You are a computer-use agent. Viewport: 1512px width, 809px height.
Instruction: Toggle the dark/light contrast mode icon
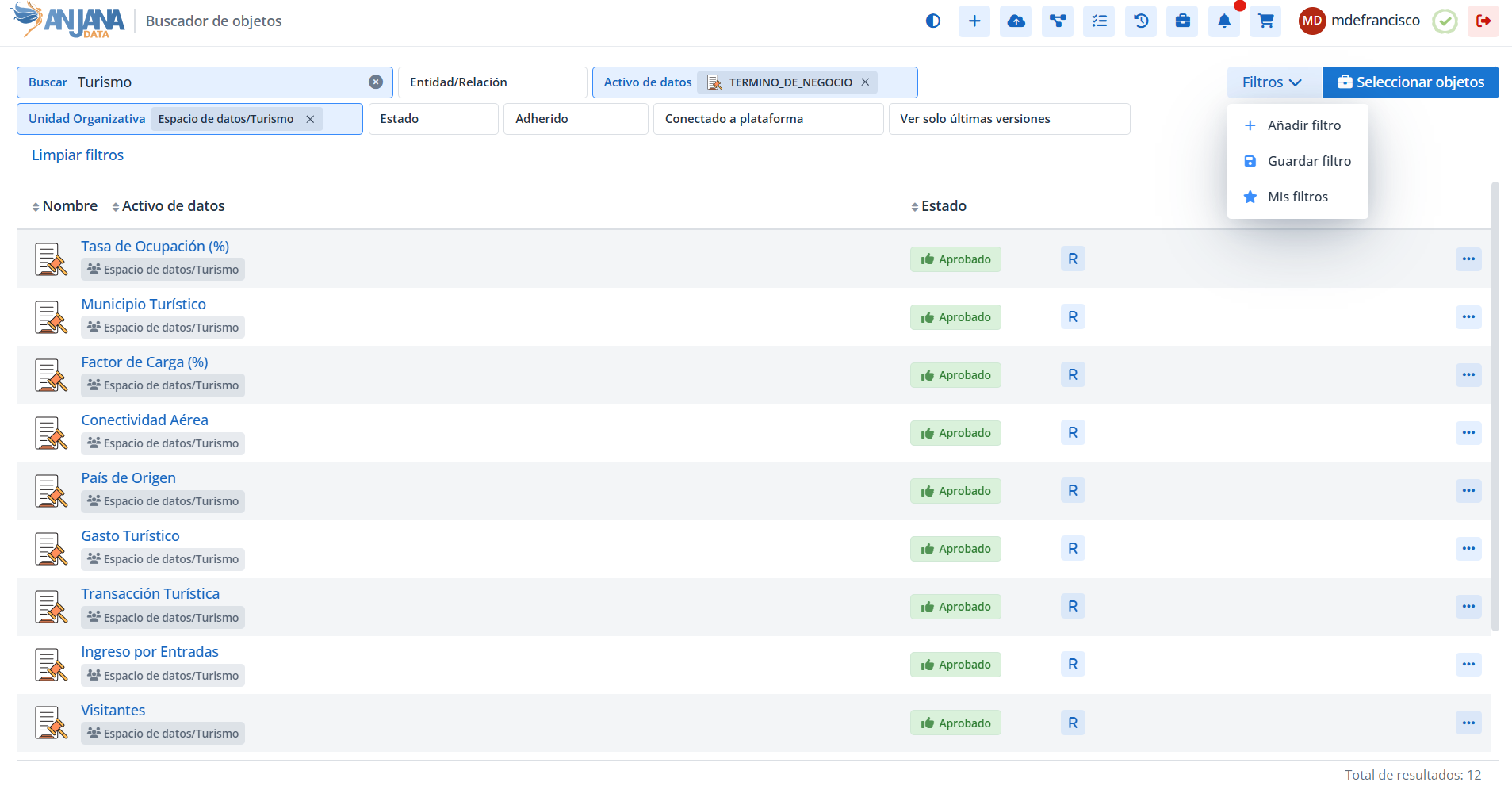click(x=933, y=21)
